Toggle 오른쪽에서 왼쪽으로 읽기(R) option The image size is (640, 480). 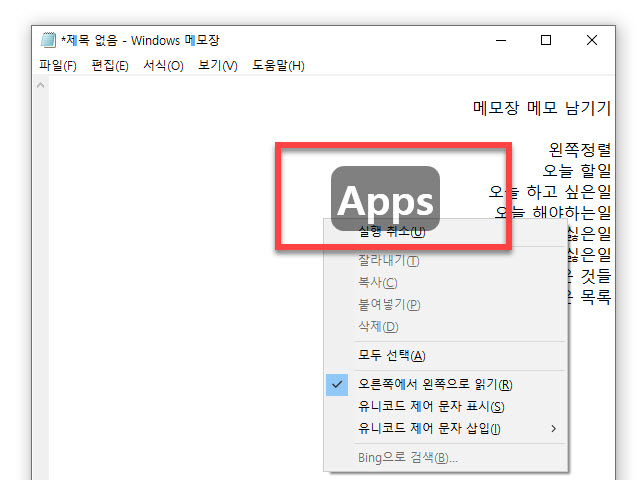445,384
